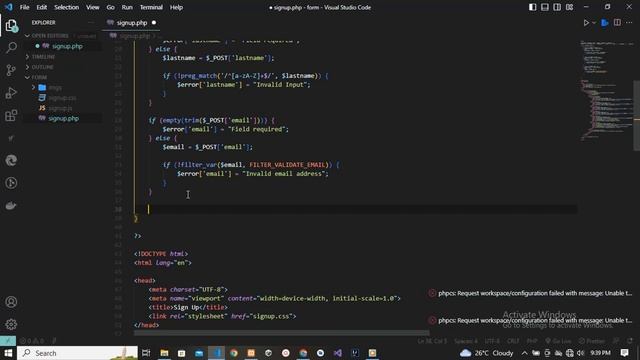Open the Help menu

(x=176, y=7)
